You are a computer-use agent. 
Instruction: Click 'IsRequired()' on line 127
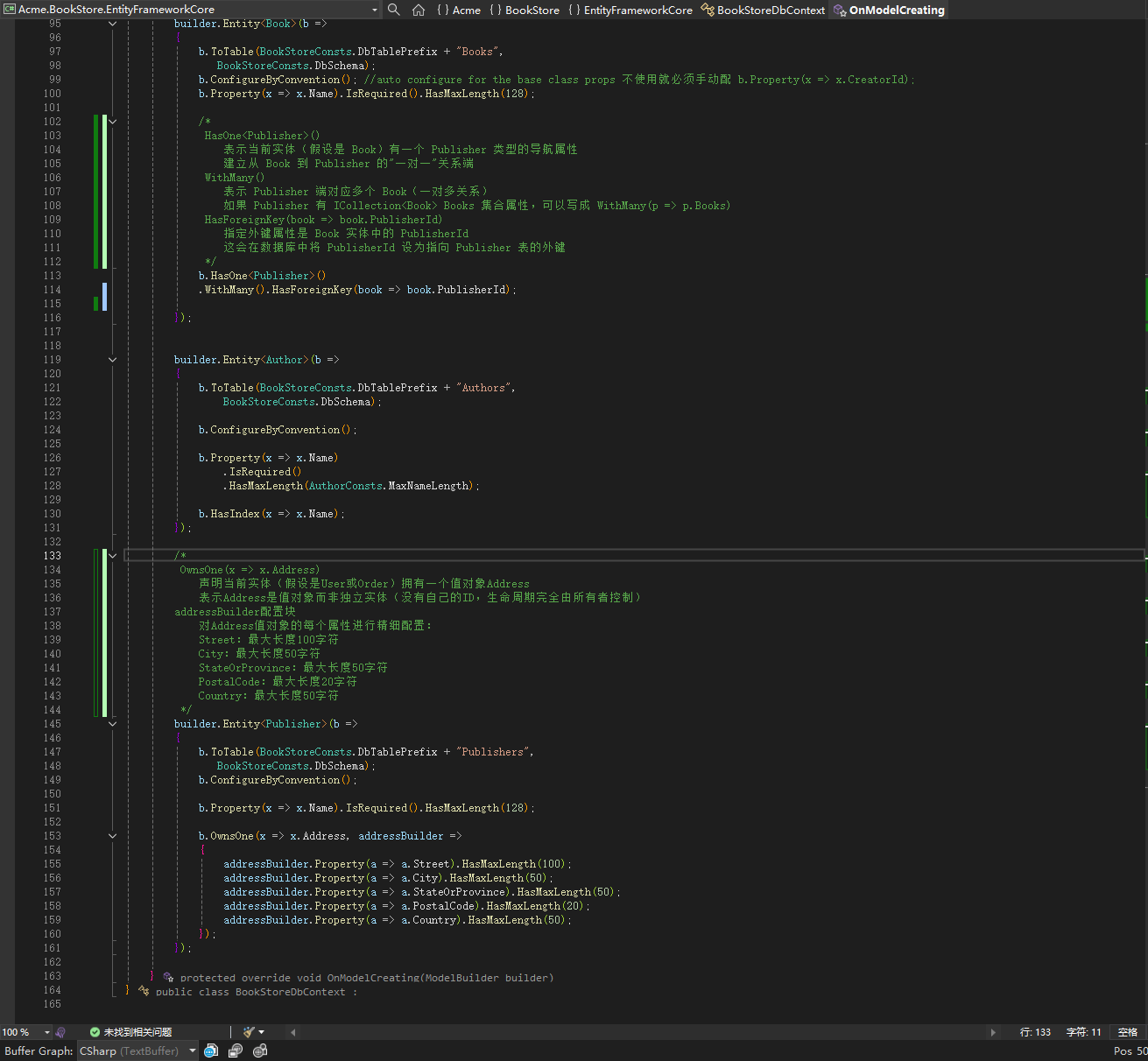click(x=265, y=472)
